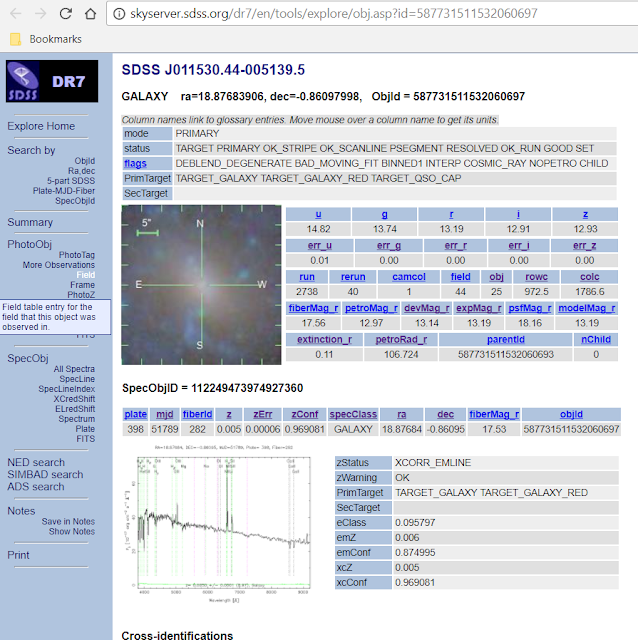Open the Summary section
The width and height of the screenshot is (638, 640).
pyautogui.click(x=30, y=222)
